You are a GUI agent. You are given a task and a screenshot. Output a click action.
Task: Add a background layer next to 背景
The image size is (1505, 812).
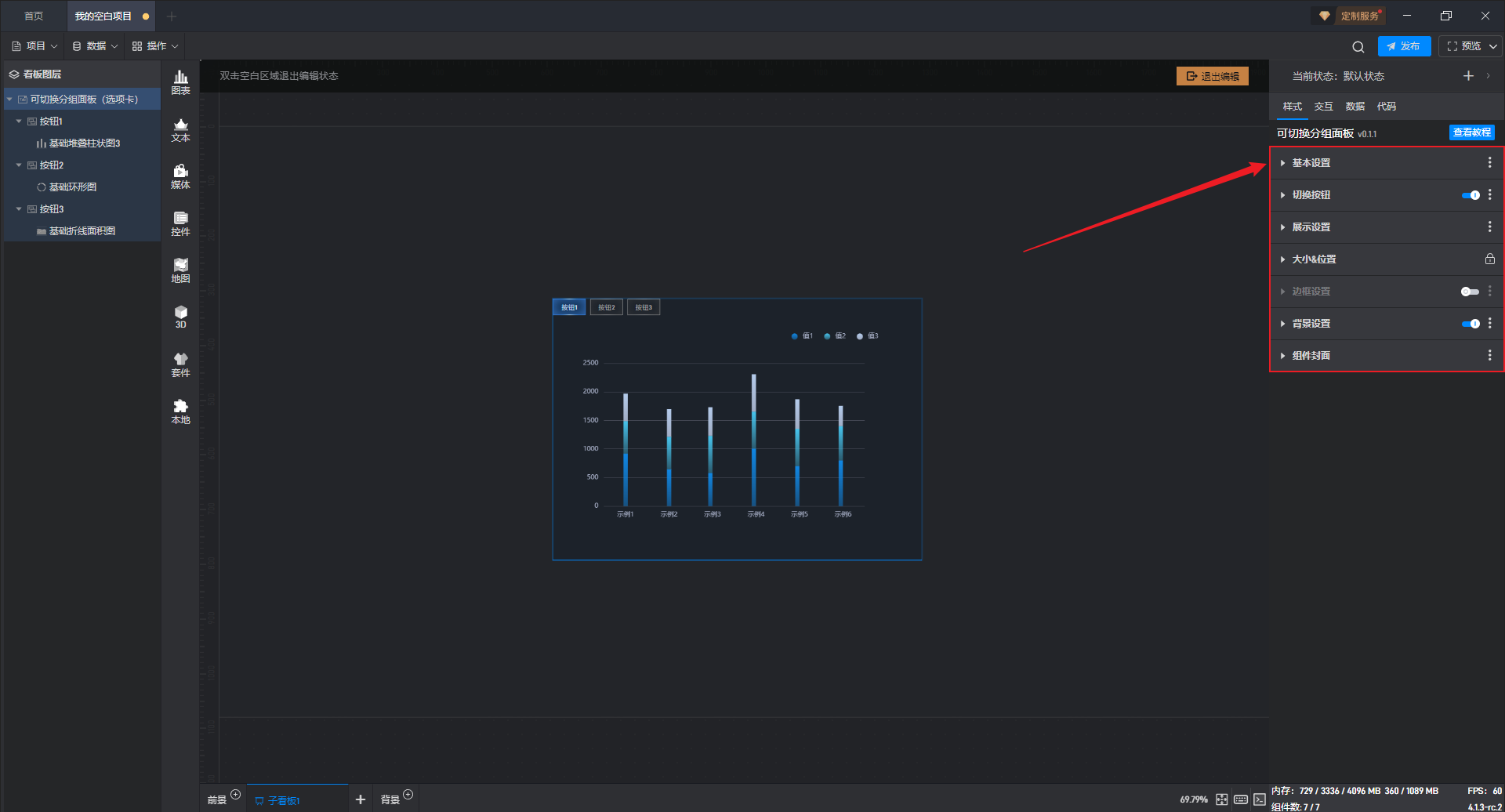coord(408,795)
